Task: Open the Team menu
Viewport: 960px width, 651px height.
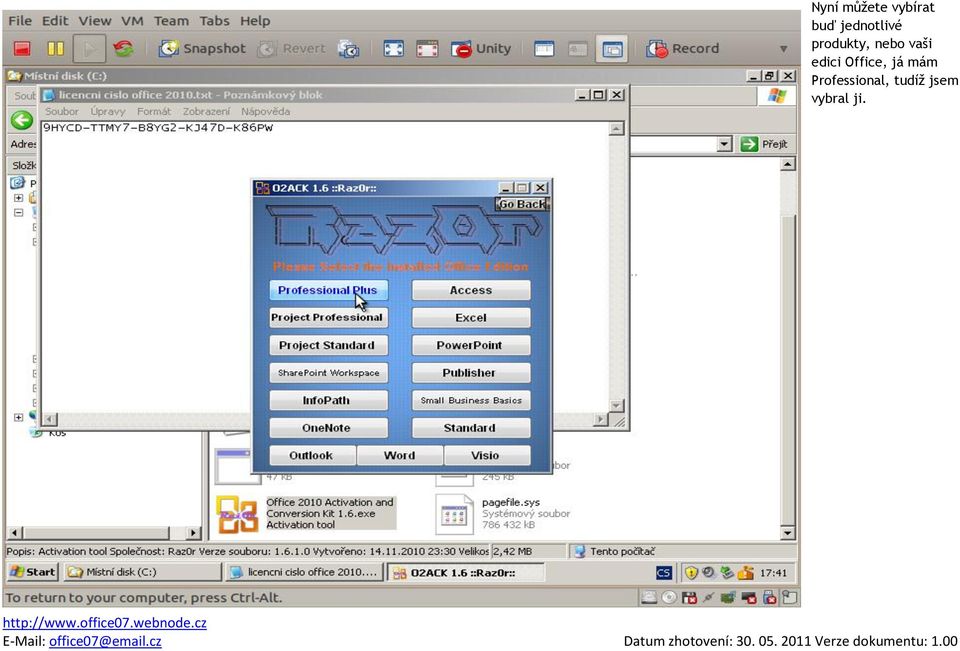Action: [171, 21]
